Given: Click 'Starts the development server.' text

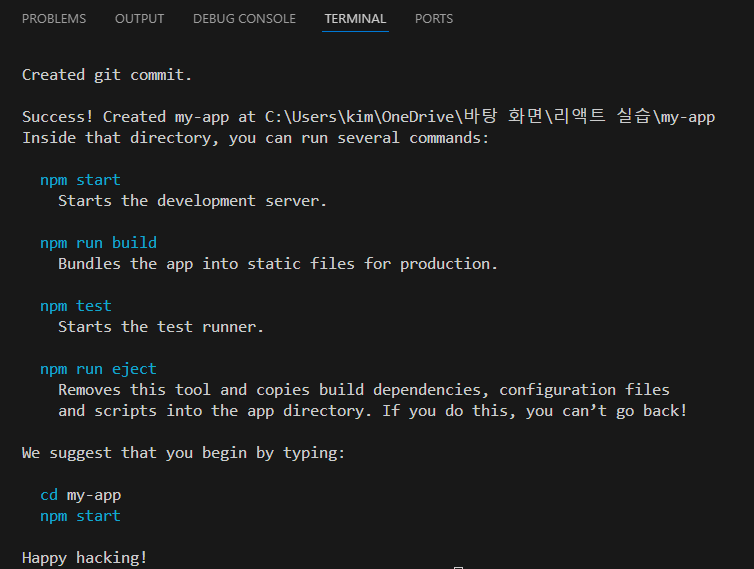Looking at the screenshot, I should pos(192,201).
